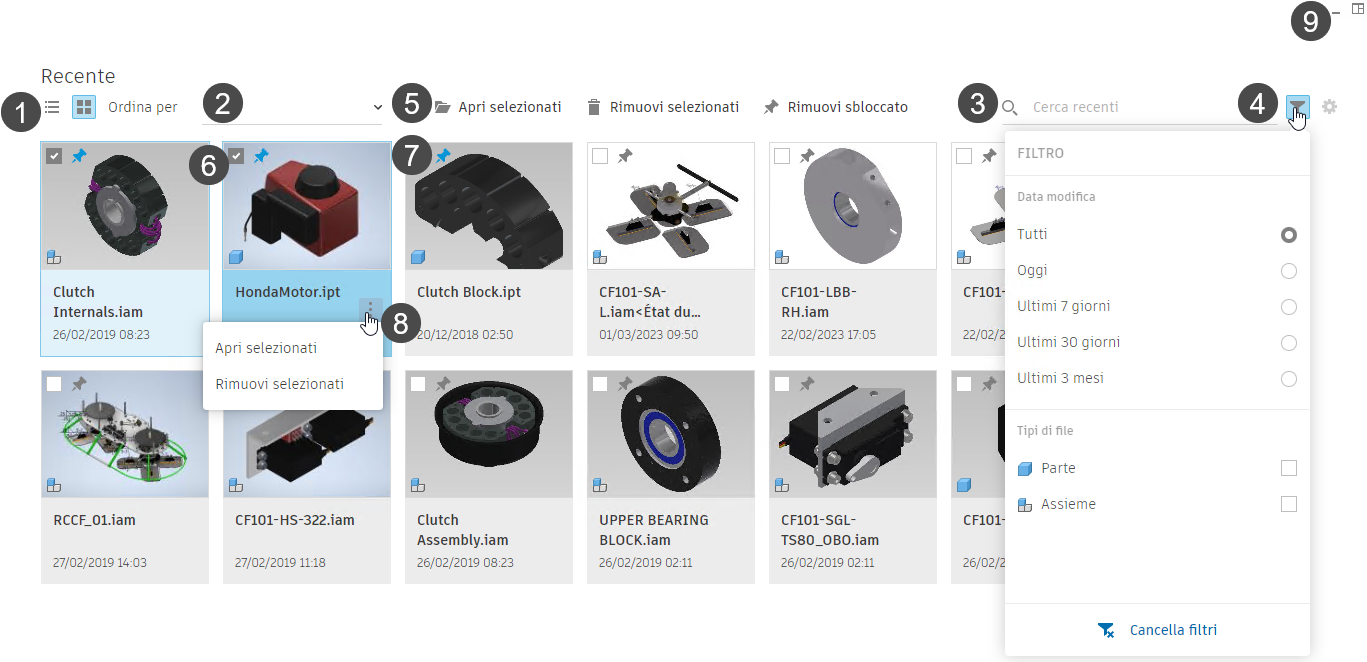The image size is (1367, 662).
Task: Choose Rimuovi selezionati in context menu
Action: point(279,384)
